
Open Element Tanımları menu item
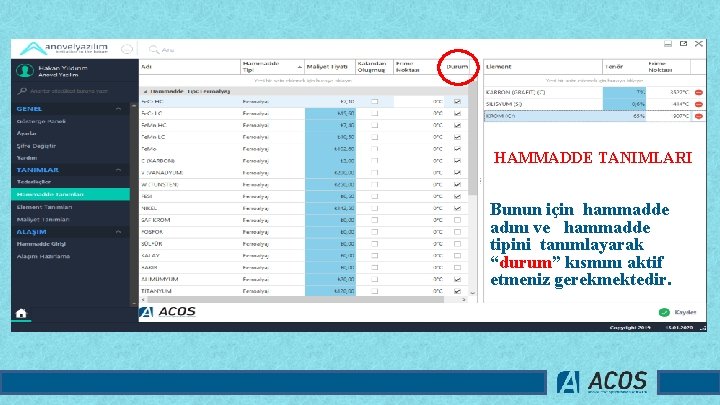44,207
